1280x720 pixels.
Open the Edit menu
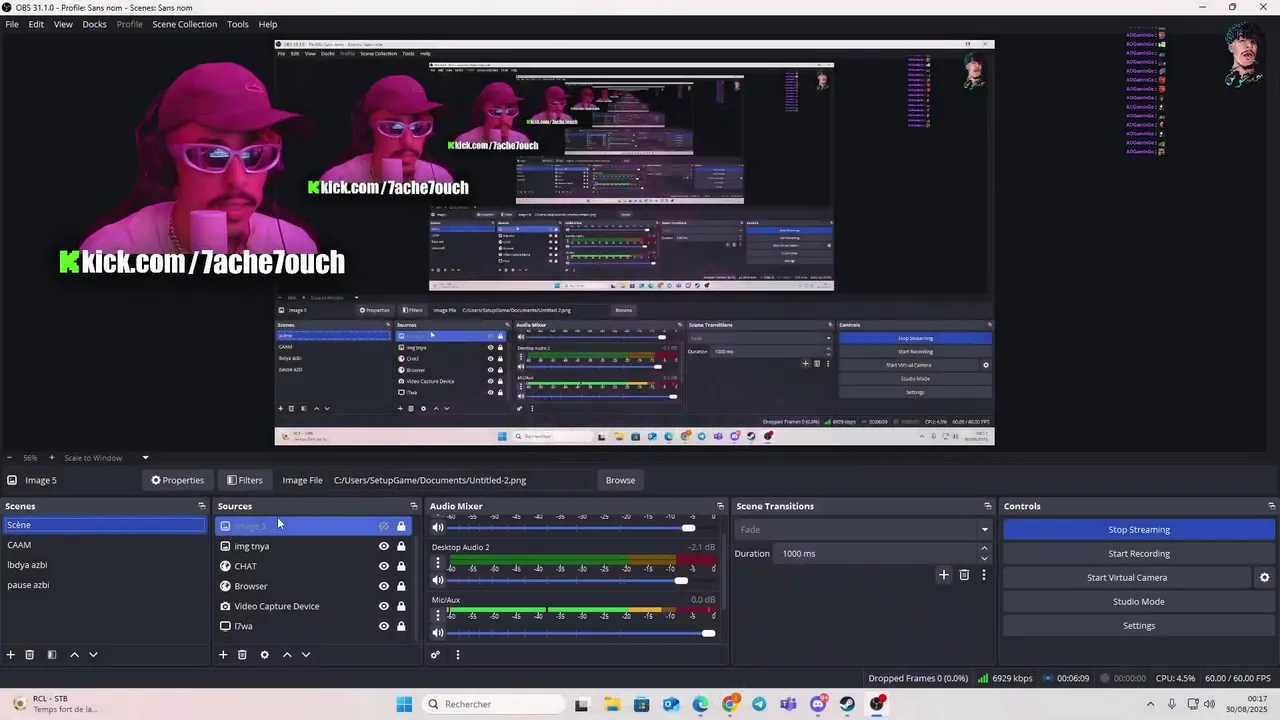coord(36,24)
